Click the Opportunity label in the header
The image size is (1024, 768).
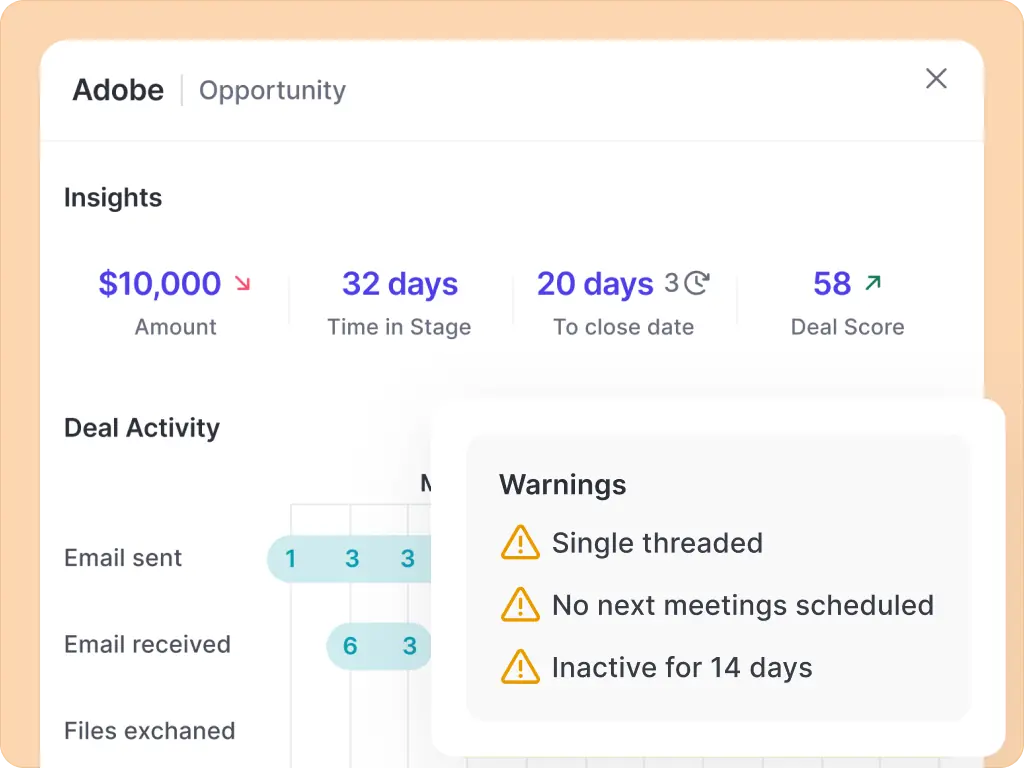(x=272, y=91)
